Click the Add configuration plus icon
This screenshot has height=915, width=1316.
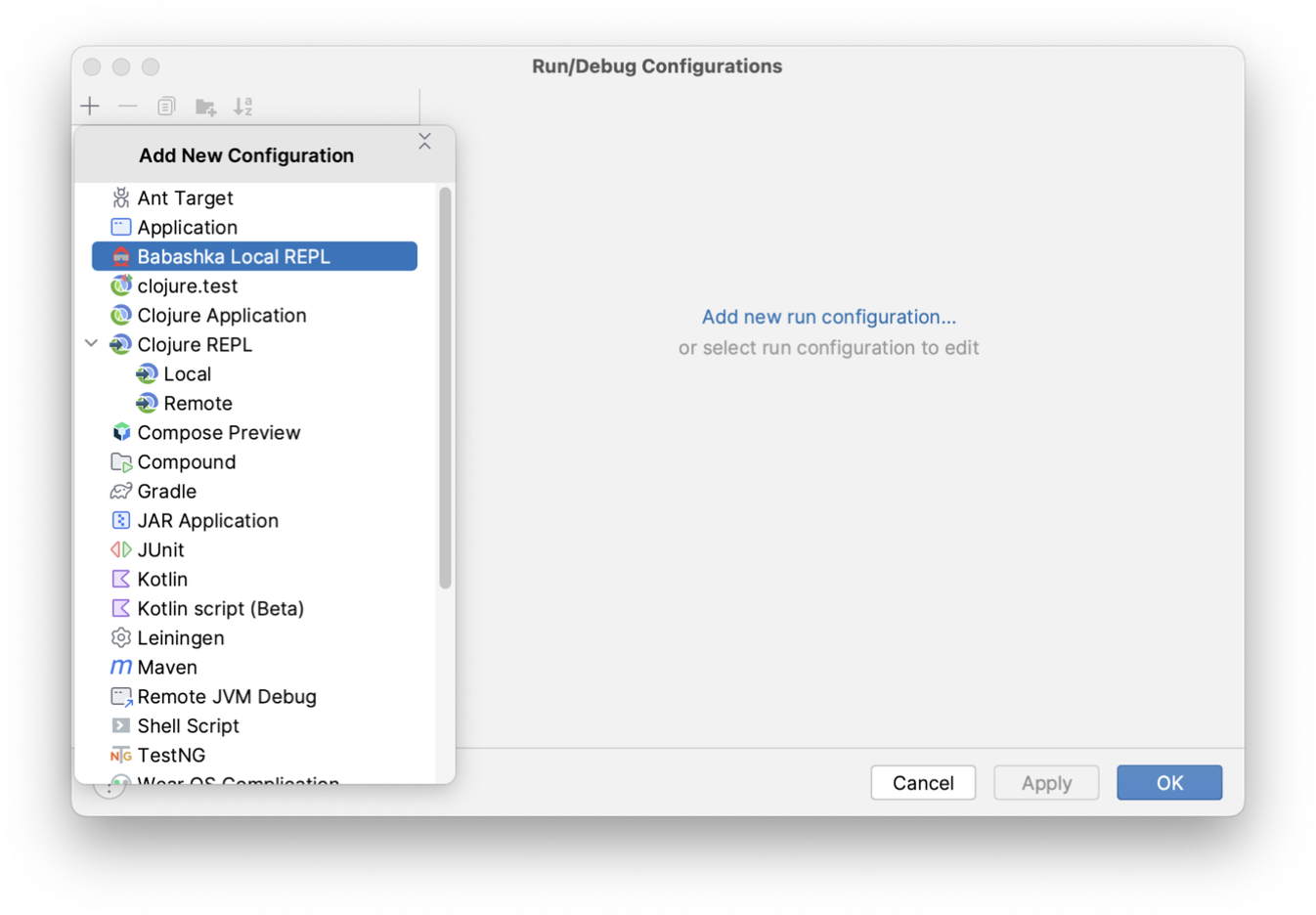click(x=90, y=106)
